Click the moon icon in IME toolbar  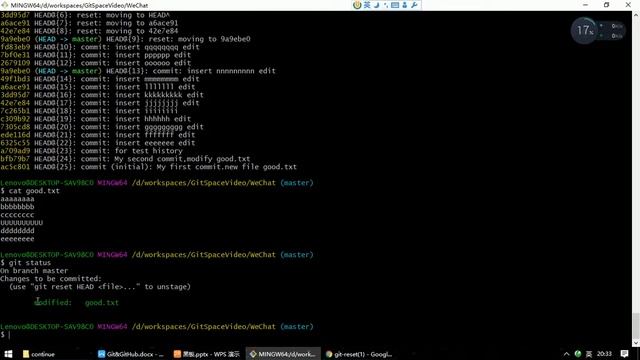[377, 5]
